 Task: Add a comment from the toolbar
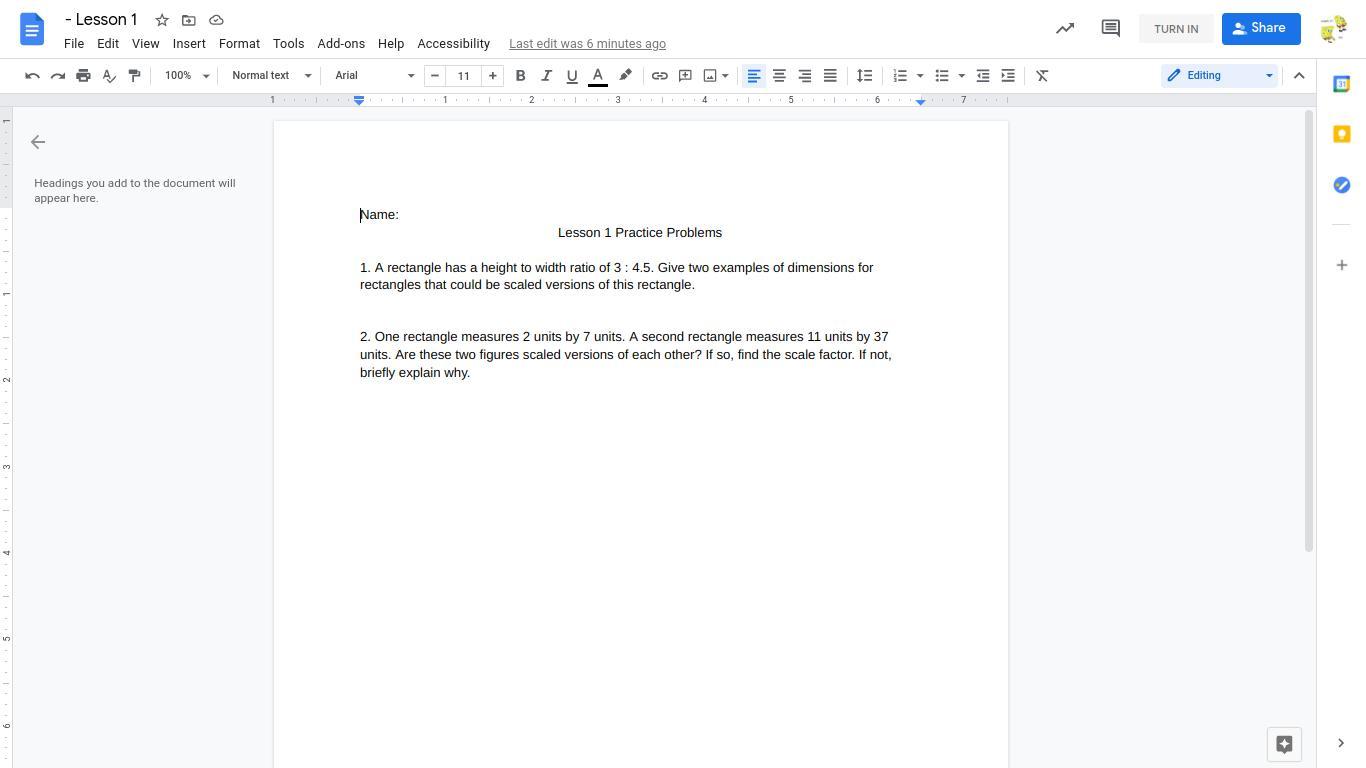tap(685, 76)
